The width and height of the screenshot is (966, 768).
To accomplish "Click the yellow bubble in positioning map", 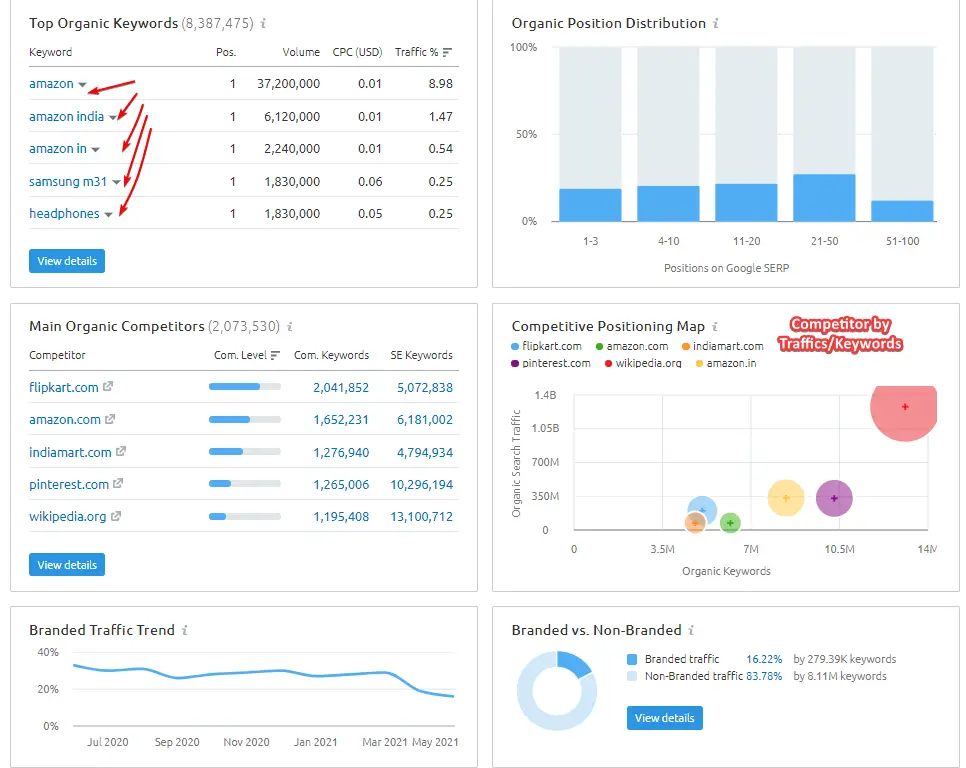I will click(786, 498).
